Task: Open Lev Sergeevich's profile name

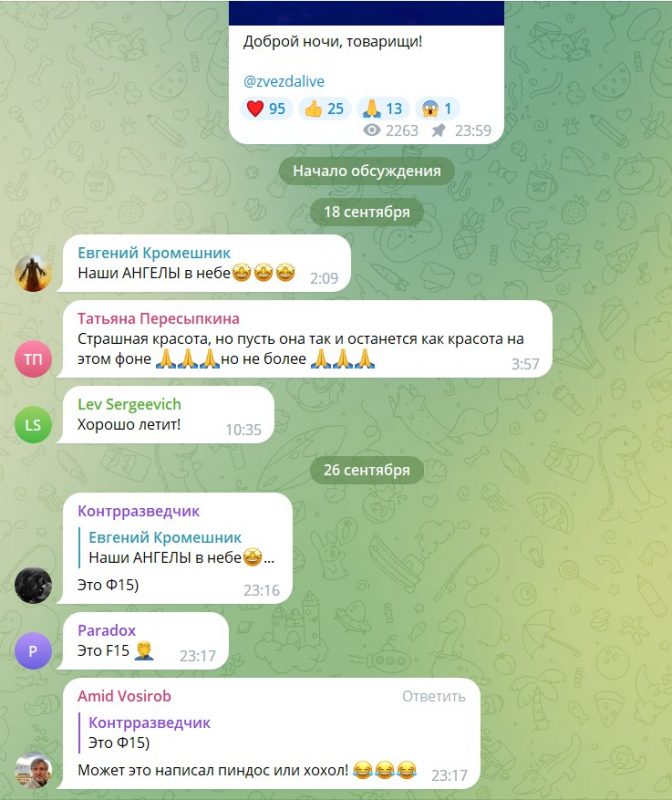Action: (x=129, y=404)
